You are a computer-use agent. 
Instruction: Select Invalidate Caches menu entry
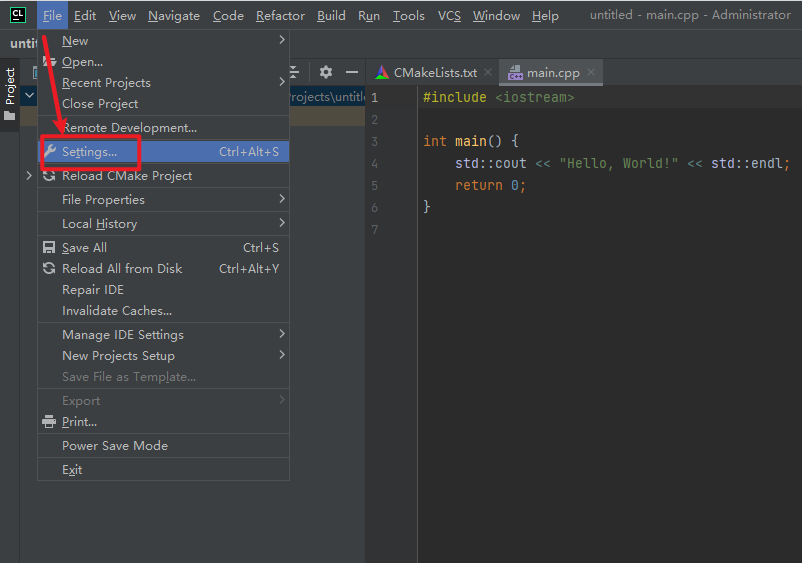coord(117,311)
